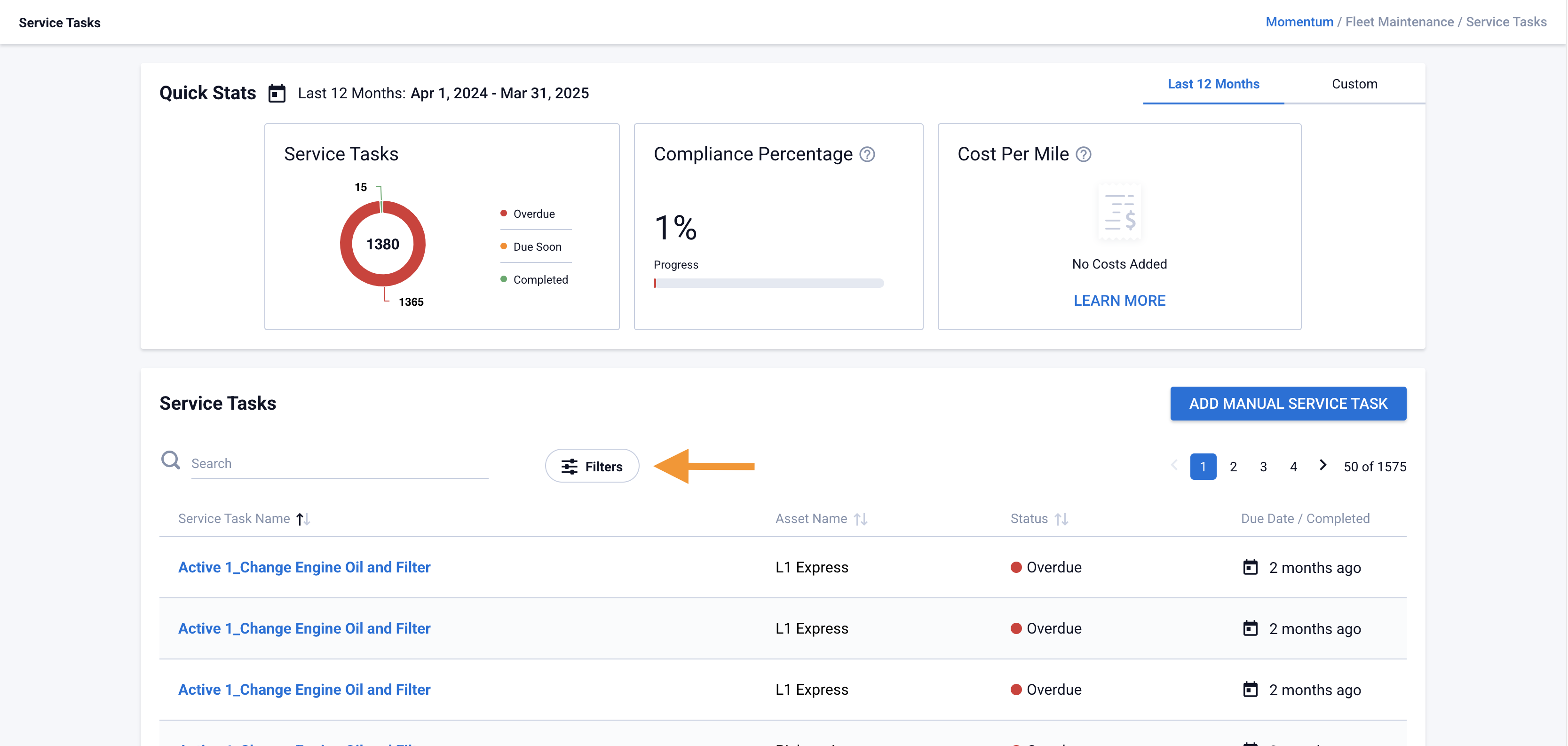Click into the Search input field
Screen dimensions: 1568x746
pyautogui.click(x=339, y=463)
